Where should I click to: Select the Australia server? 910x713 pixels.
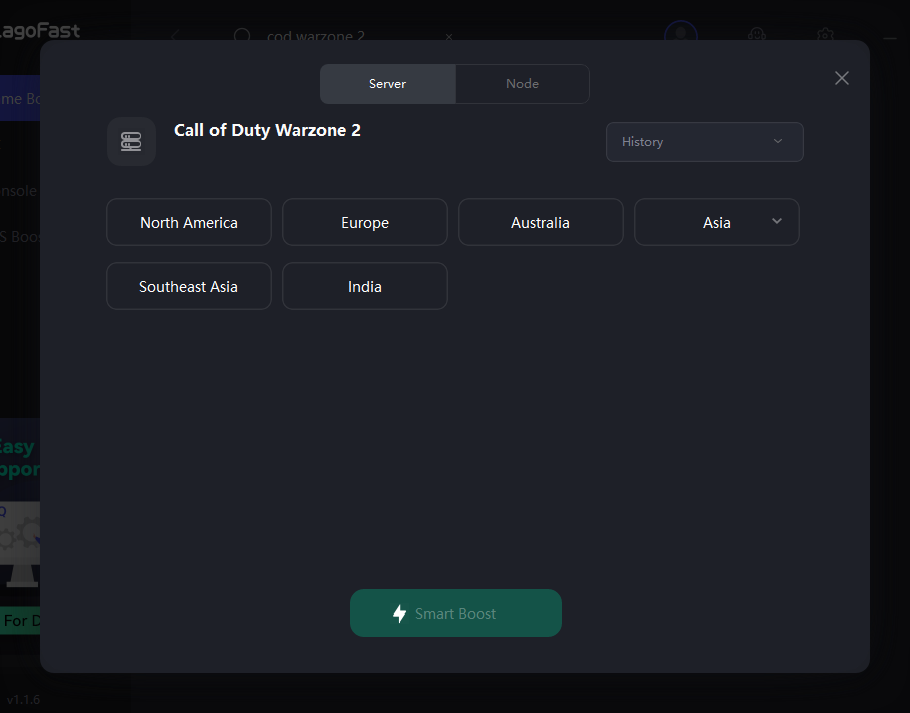tap(540, 222)
